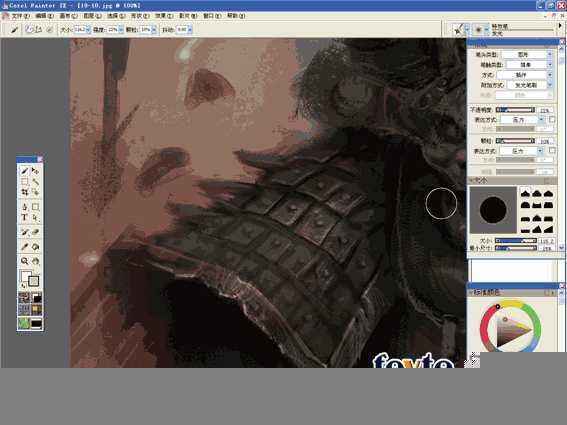567x425 pixels.
Task: Open the 附加方式 subcategory dropdown
Action: (x=529, y=85)
